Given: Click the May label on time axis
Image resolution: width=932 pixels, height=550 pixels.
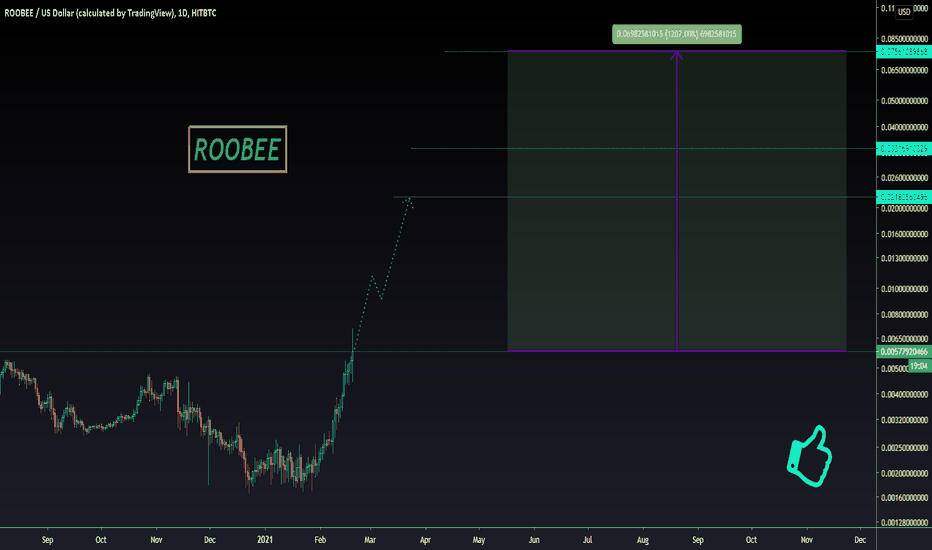Looking at the screenshot, I should tap(478, 539).
